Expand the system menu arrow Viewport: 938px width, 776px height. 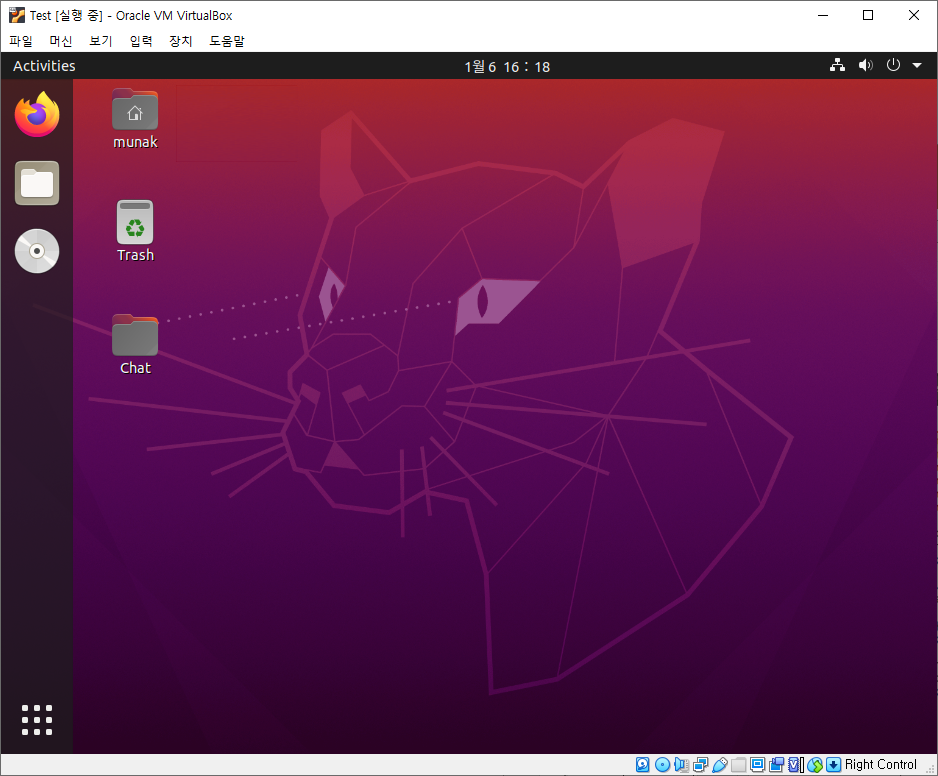[x=917, y=65]
